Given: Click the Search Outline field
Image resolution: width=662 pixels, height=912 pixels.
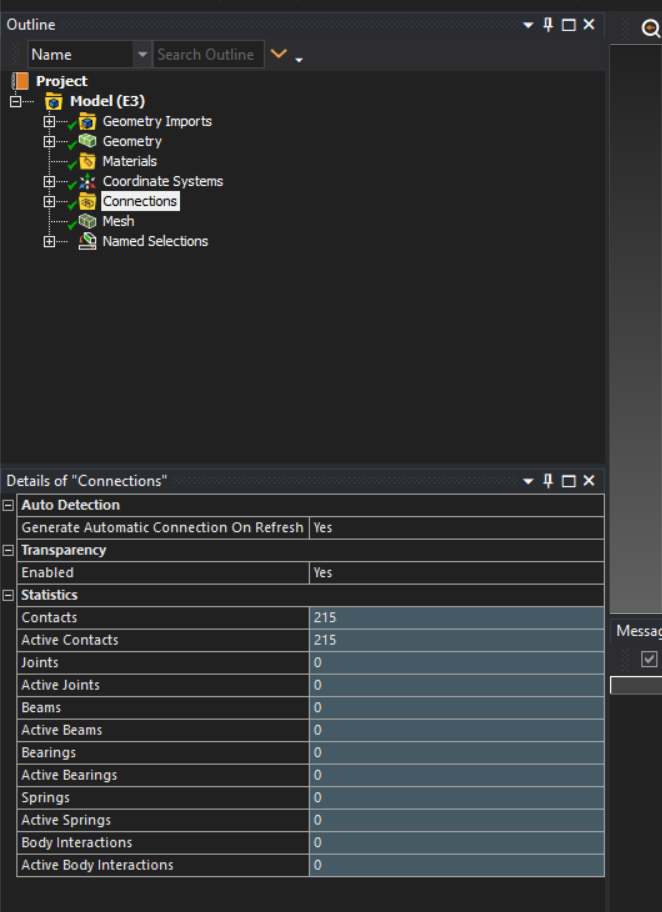Looking at the screenshot, I should pos(208,55).
